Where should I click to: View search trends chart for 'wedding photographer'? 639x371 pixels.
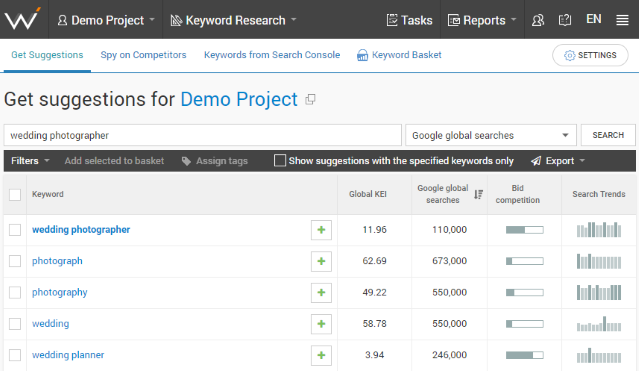[599, 230]
